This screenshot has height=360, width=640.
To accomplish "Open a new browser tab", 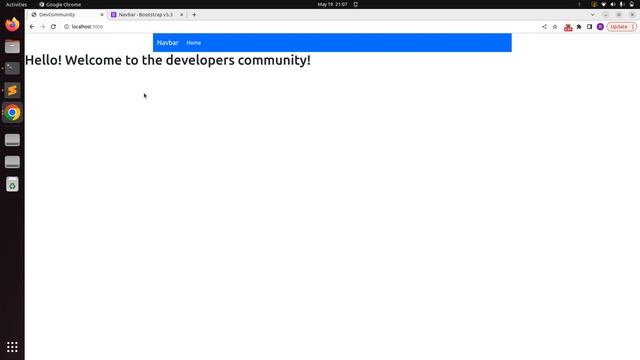I will (x=194, y=15).
